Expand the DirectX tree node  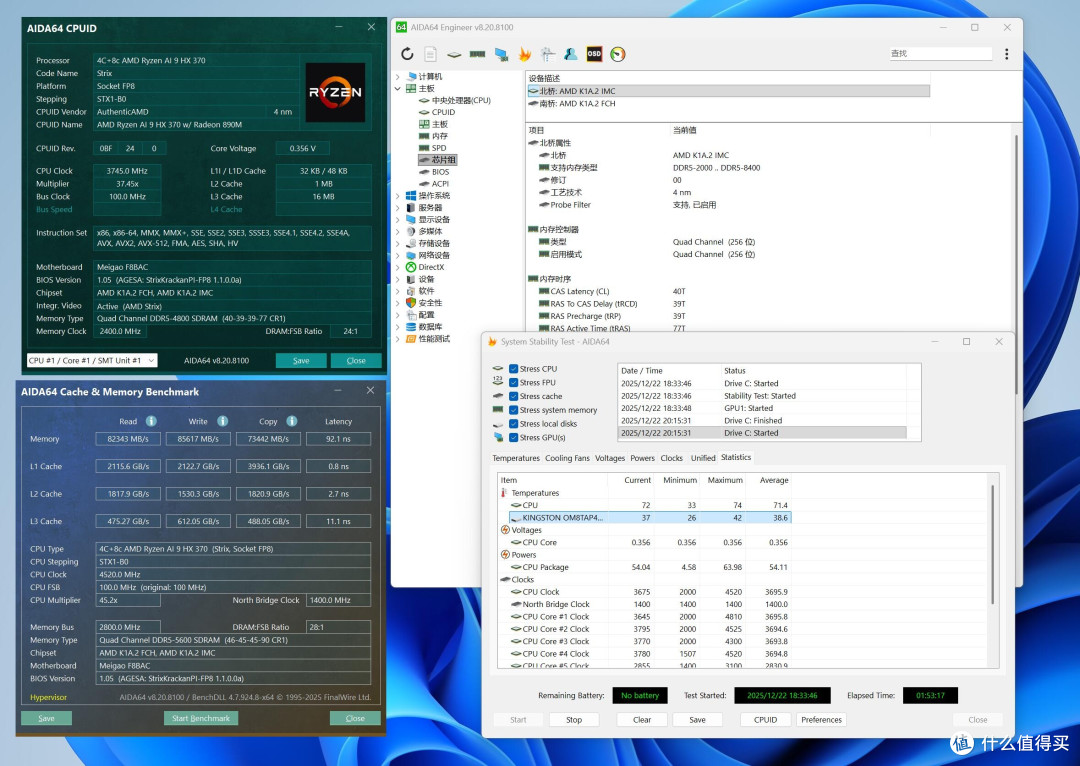click(397, 267)
